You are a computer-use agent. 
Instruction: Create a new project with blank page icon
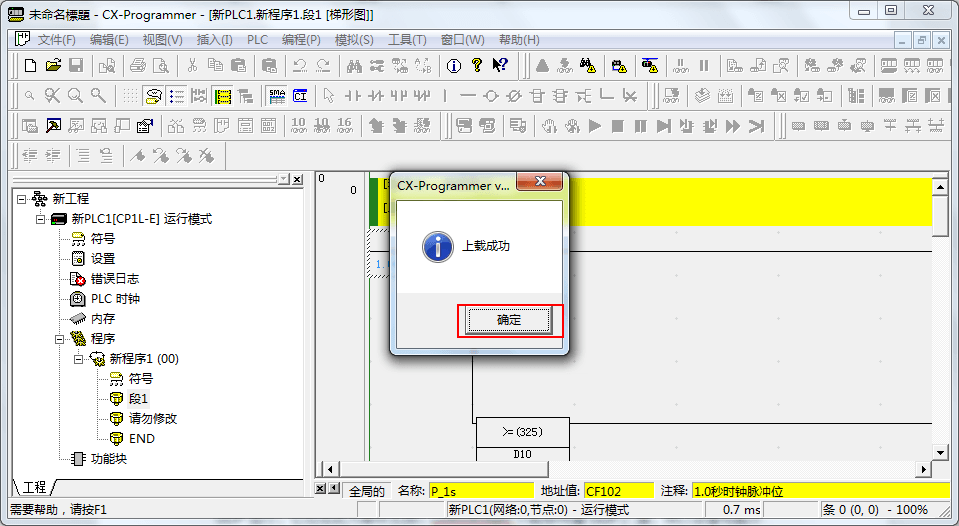pos(30,65)
